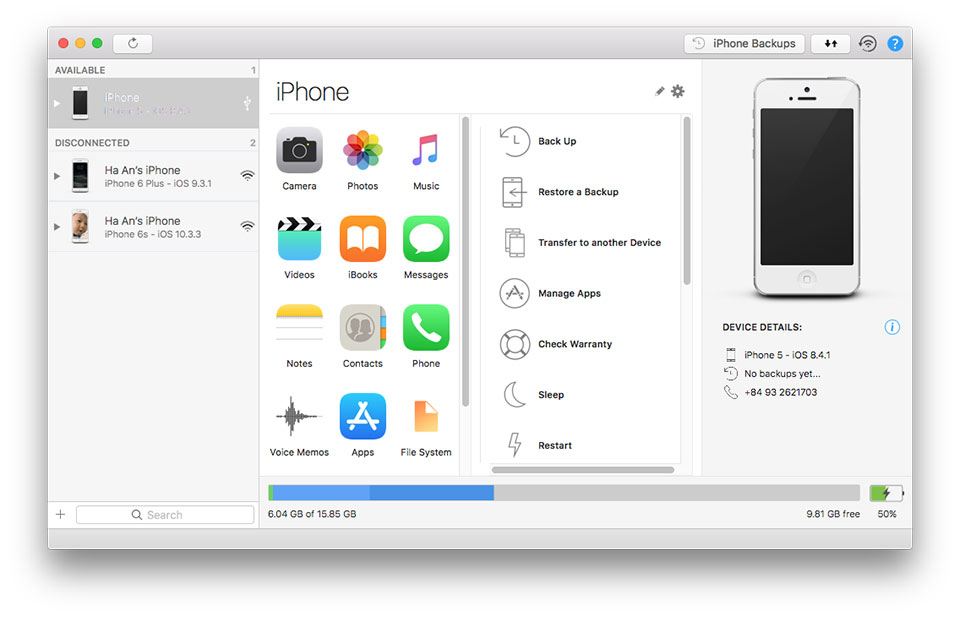Click the AVAILABLE section header
The height and width of the screenshot is (617, 960).
(x=80, y=70)
